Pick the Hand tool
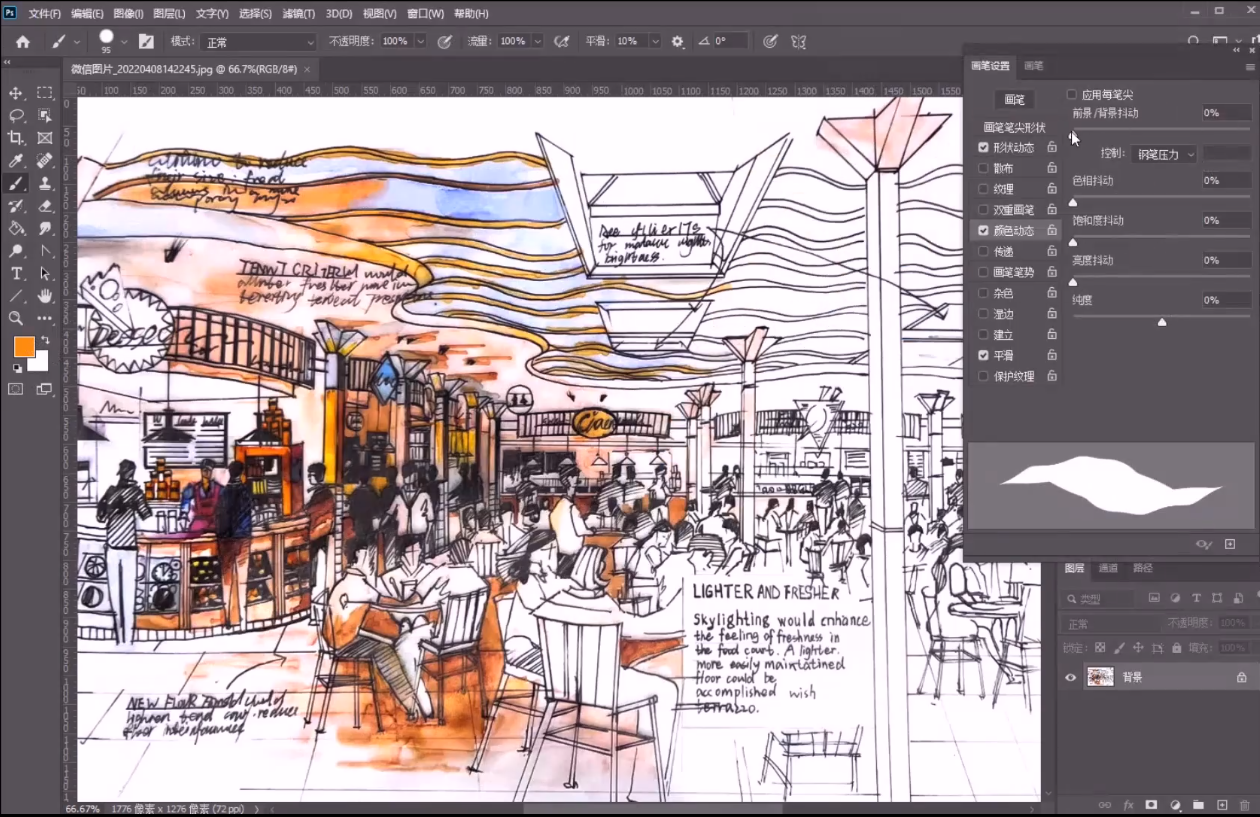This screenshot has height=817, width=1260. click(x=45, y=296)
